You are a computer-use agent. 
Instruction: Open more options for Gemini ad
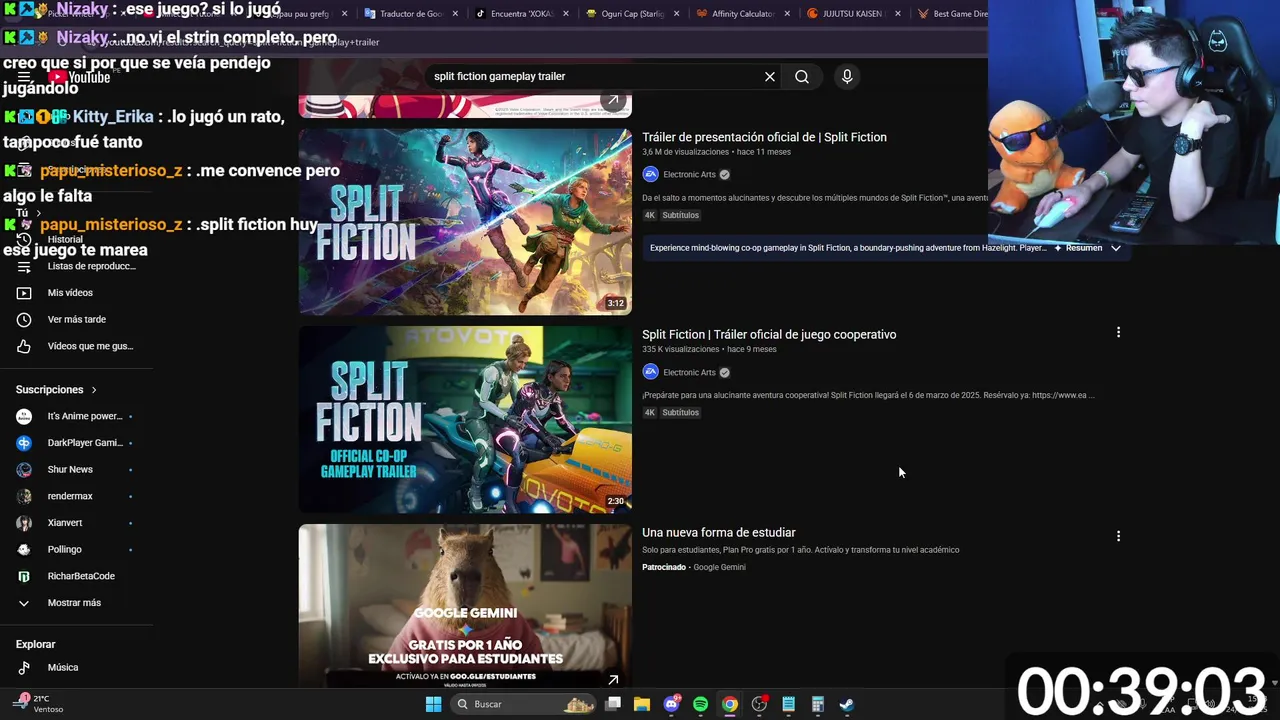pyautogui.click(x=1118, y=536)
